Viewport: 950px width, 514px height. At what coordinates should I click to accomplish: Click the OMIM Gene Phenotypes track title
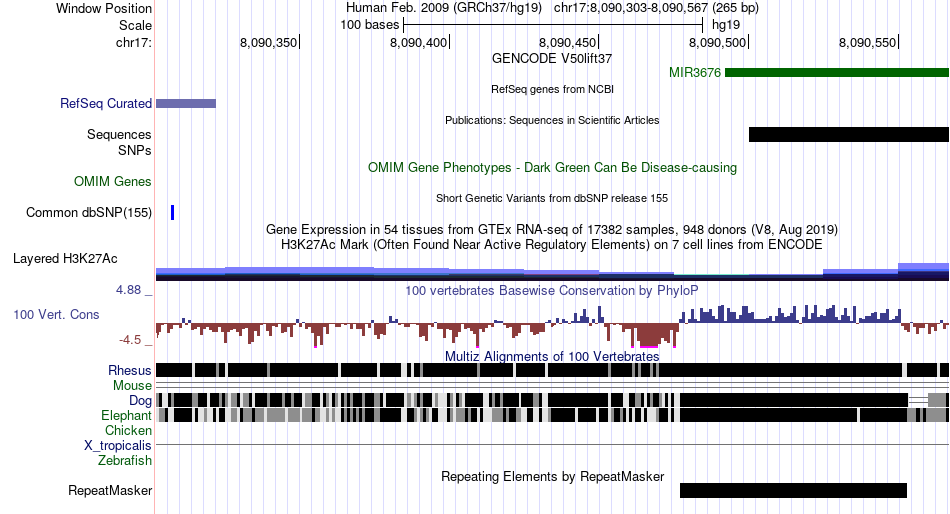(x=553, y=167)
